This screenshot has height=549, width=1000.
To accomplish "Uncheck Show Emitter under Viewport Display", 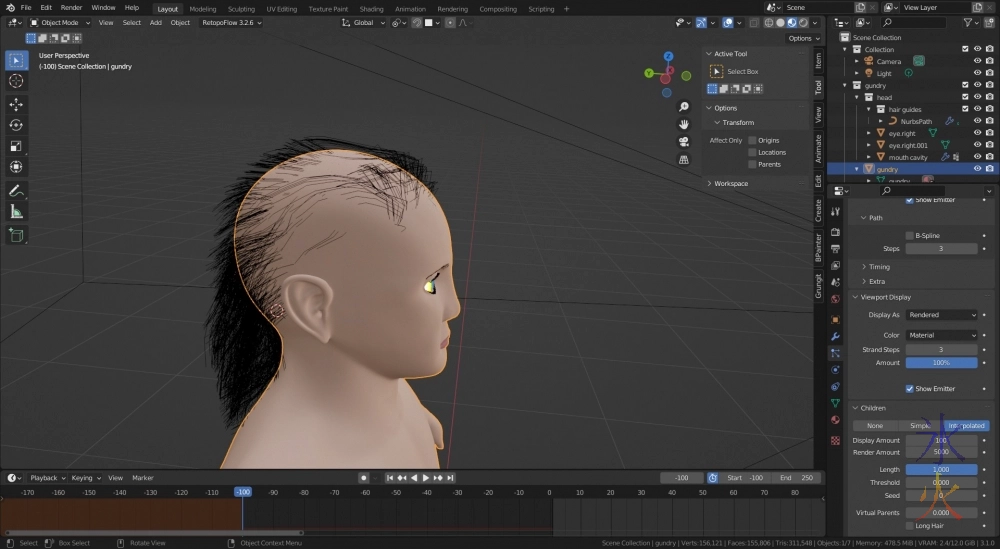I will pos(910,388).
